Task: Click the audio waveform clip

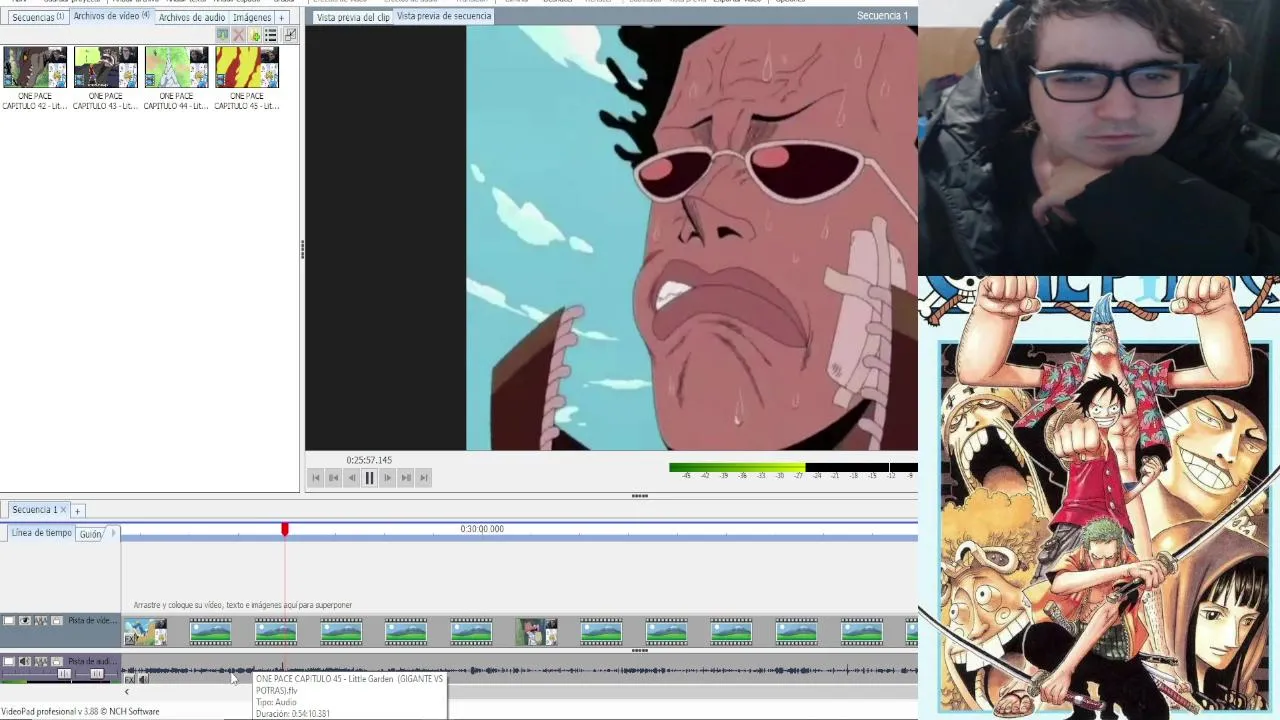Action: [x=519, y=670]
